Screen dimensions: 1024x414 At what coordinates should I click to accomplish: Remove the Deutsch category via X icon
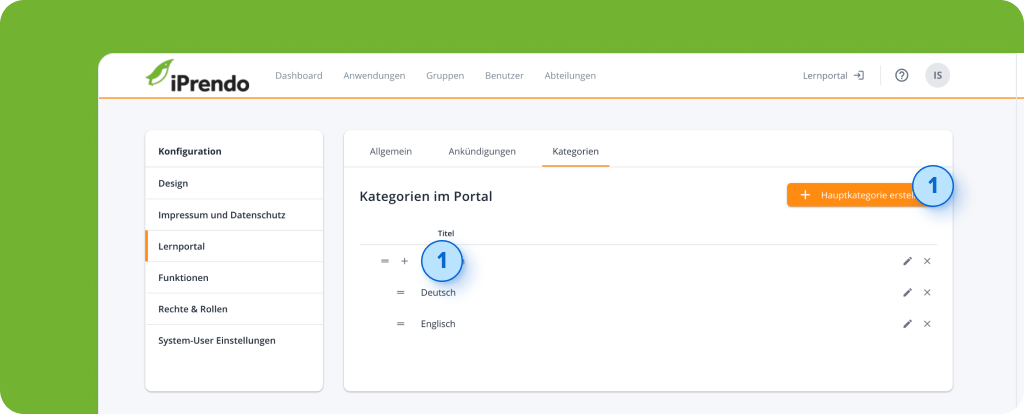point(927,292)
